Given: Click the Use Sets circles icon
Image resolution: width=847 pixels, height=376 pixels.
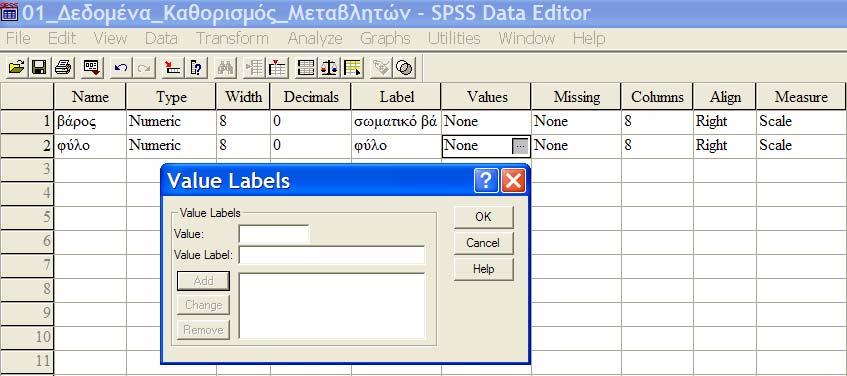Looking at the screenshot, I should pyautogui.click(x=404, y=68).
